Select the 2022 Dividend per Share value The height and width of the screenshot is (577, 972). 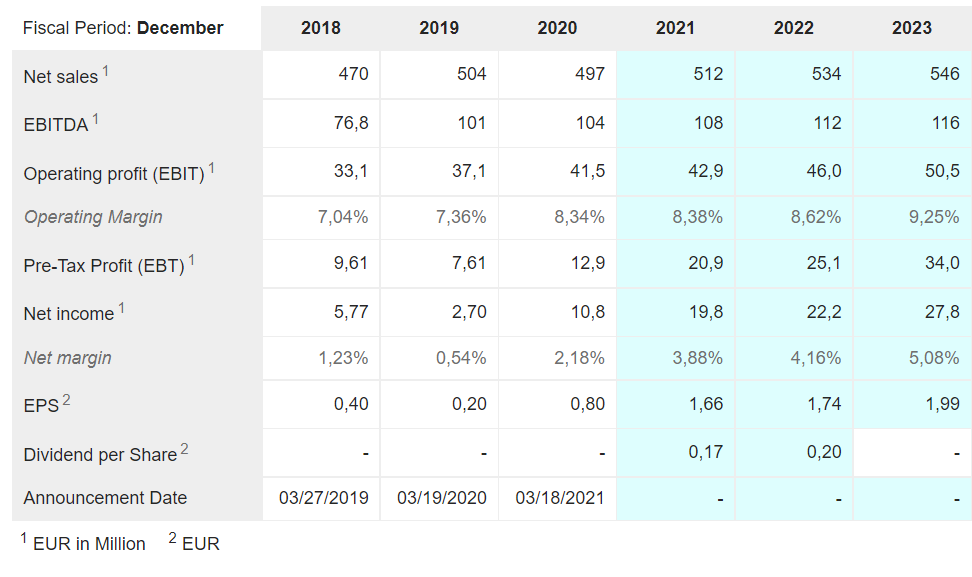coord(823,452)
